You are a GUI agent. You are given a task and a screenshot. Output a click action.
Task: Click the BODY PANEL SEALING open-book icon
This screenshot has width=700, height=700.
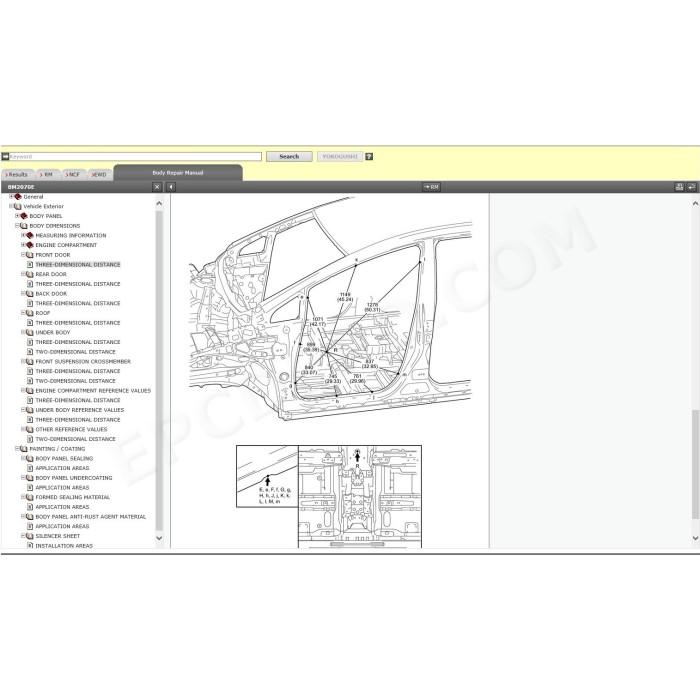click(x=30, y=458)
